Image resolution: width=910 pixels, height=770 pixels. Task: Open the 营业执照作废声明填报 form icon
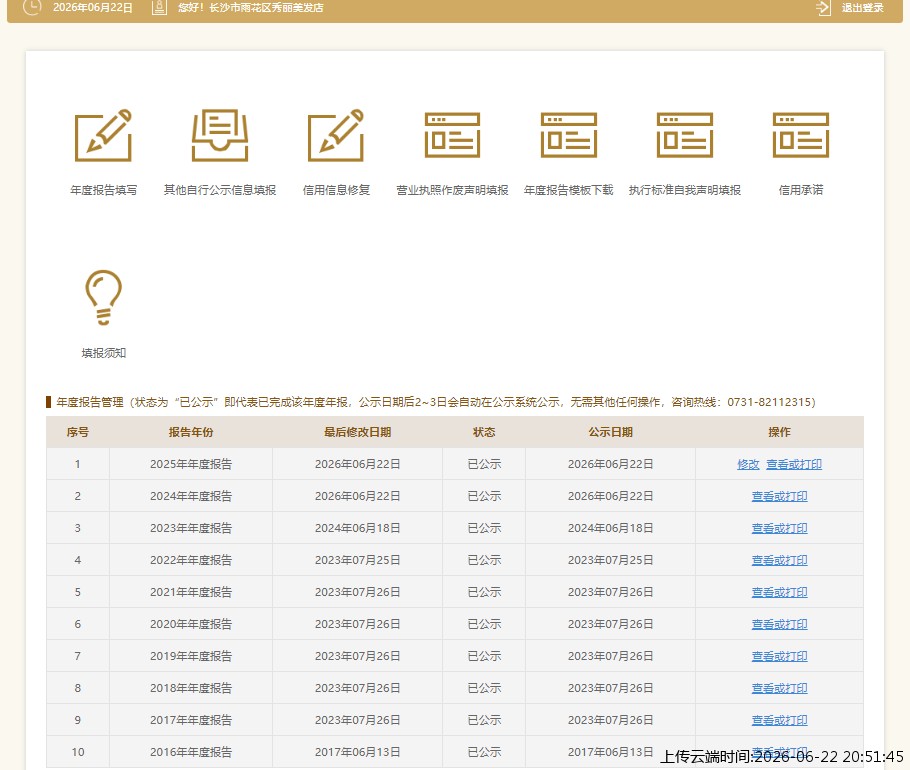(452, 135)
